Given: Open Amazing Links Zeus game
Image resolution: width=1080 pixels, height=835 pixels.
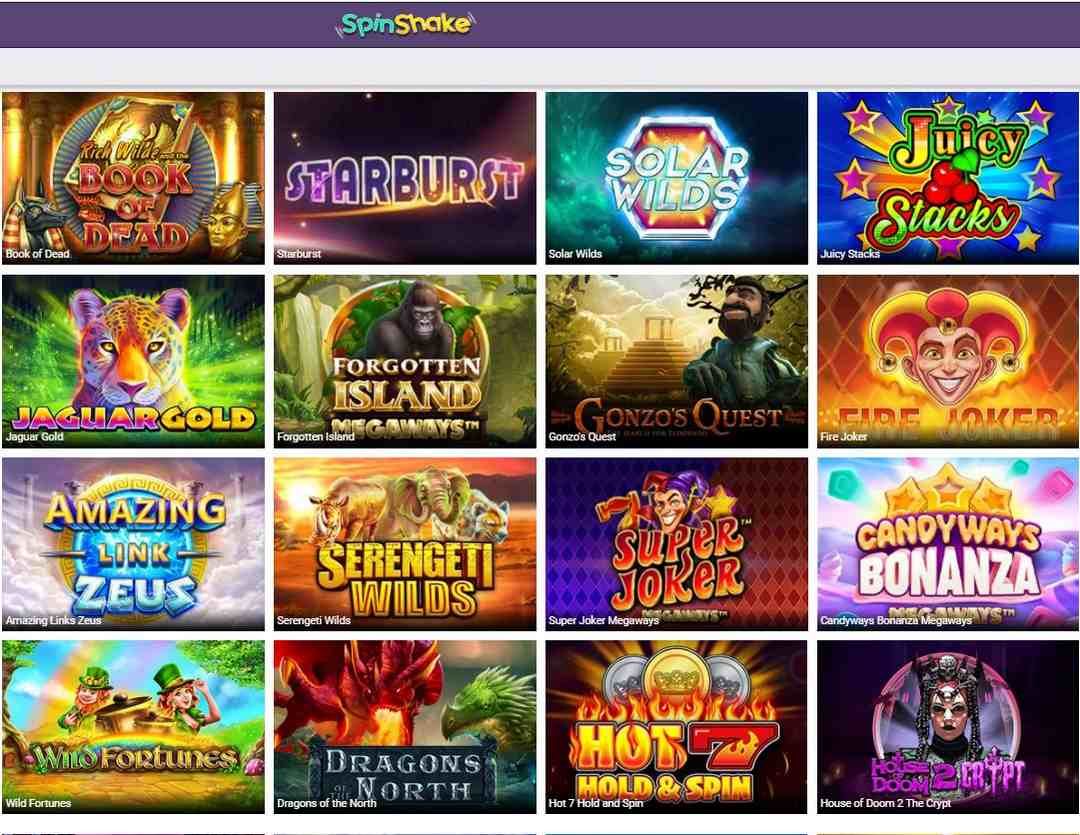Looking at the screenshot, I should tap(134, 544).
